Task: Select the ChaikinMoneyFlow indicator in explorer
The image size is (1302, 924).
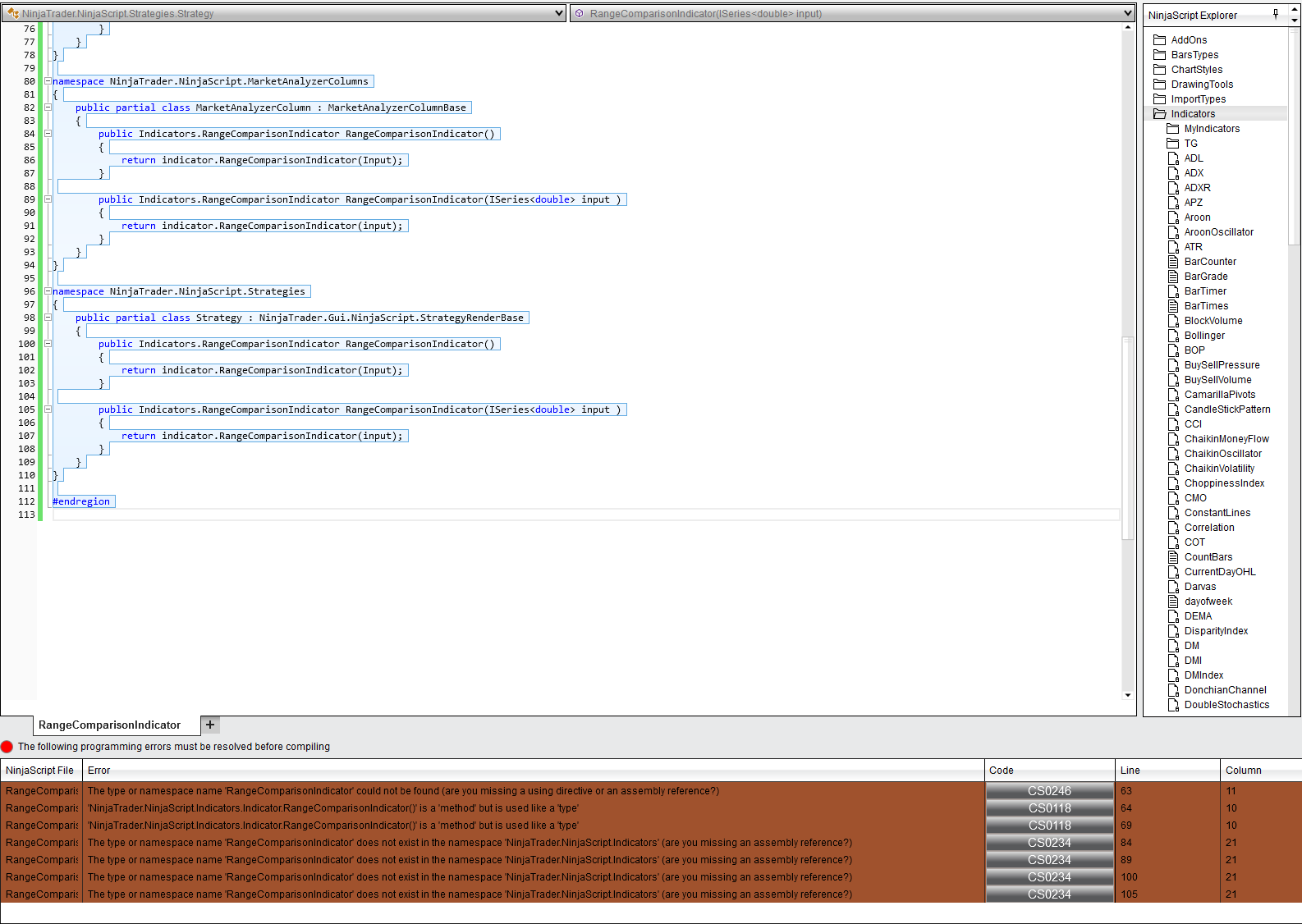Action: (x=1226, y=439)
